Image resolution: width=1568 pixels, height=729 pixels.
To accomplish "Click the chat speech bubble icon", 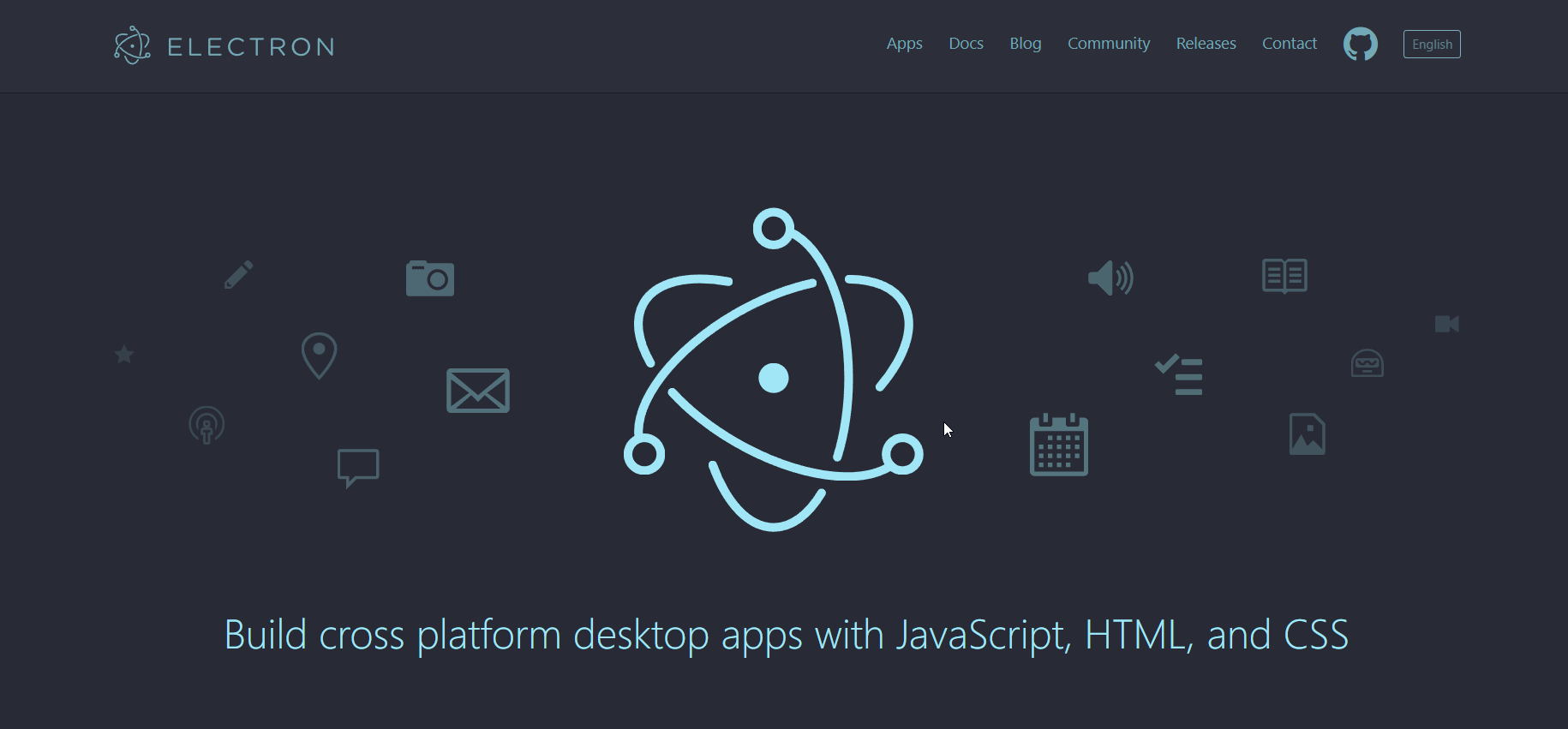I will [358, 468].
